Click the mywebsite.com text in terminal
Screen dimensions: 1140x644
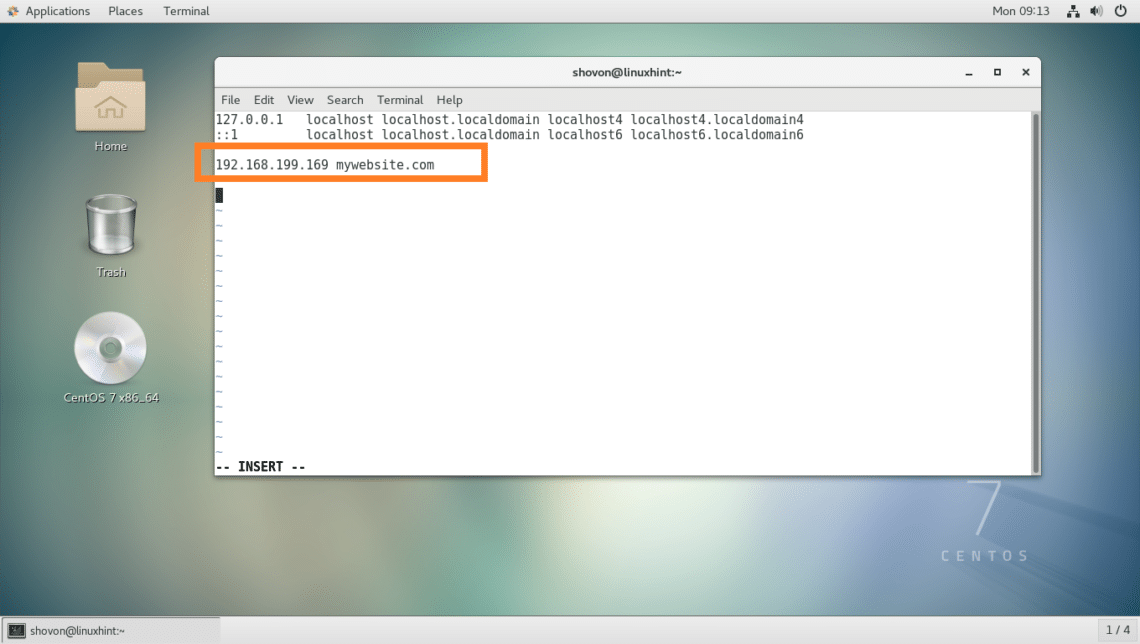[x=385, y=165]
